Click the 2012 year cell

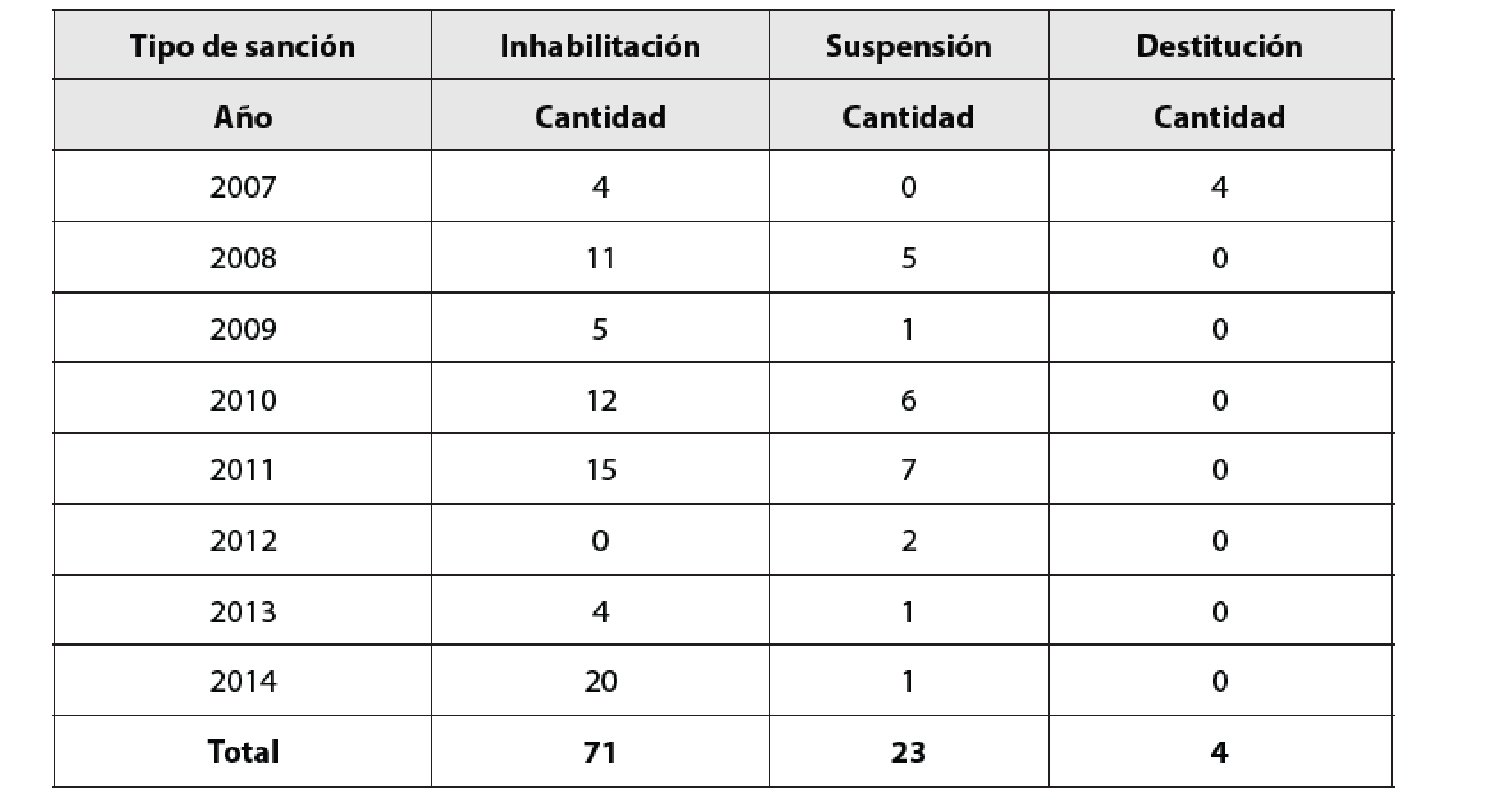pos(242,541)
